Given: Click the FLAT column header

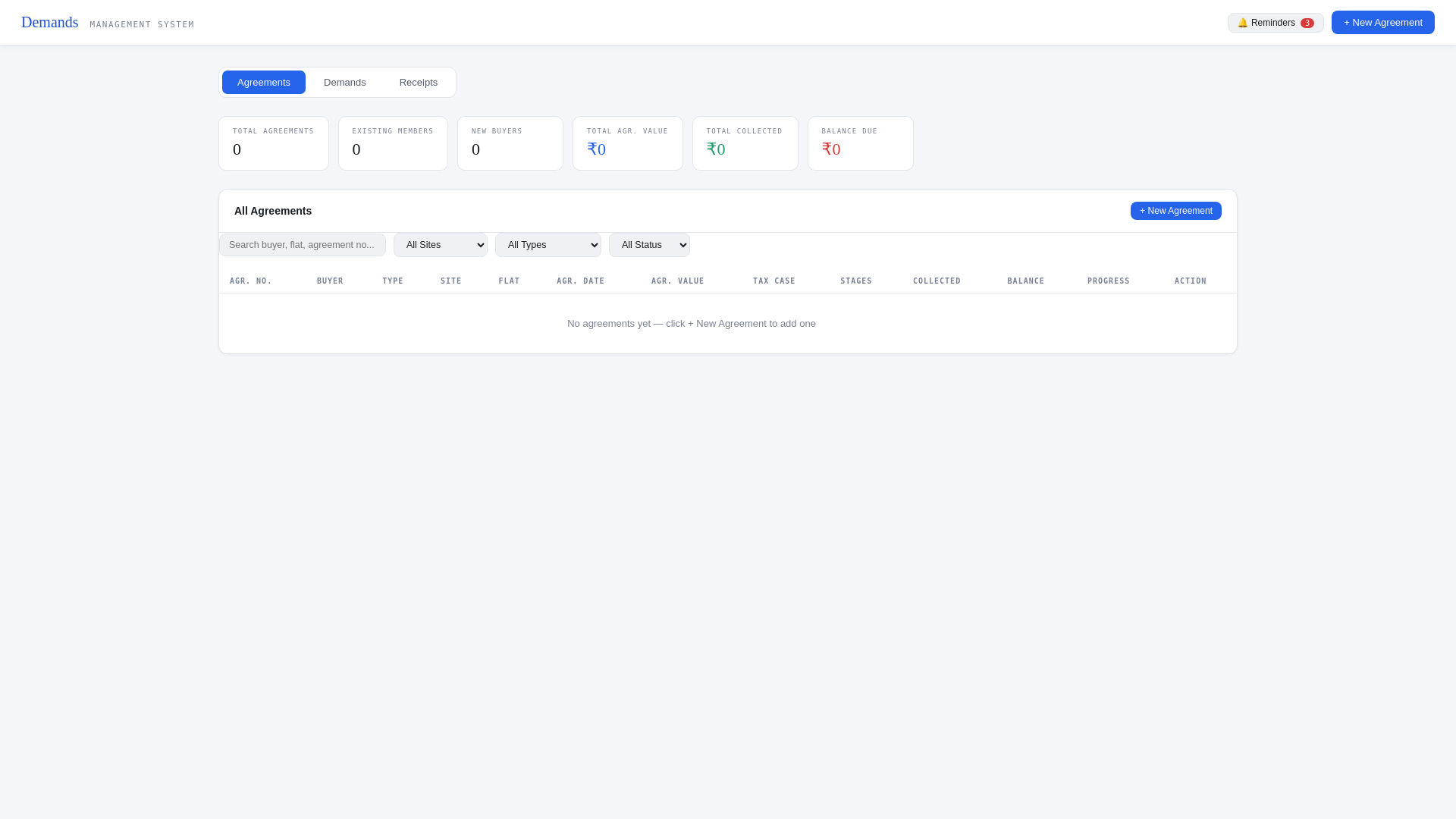Looking at the screenshot, I should pyautogui.click(x=509, y=281).
